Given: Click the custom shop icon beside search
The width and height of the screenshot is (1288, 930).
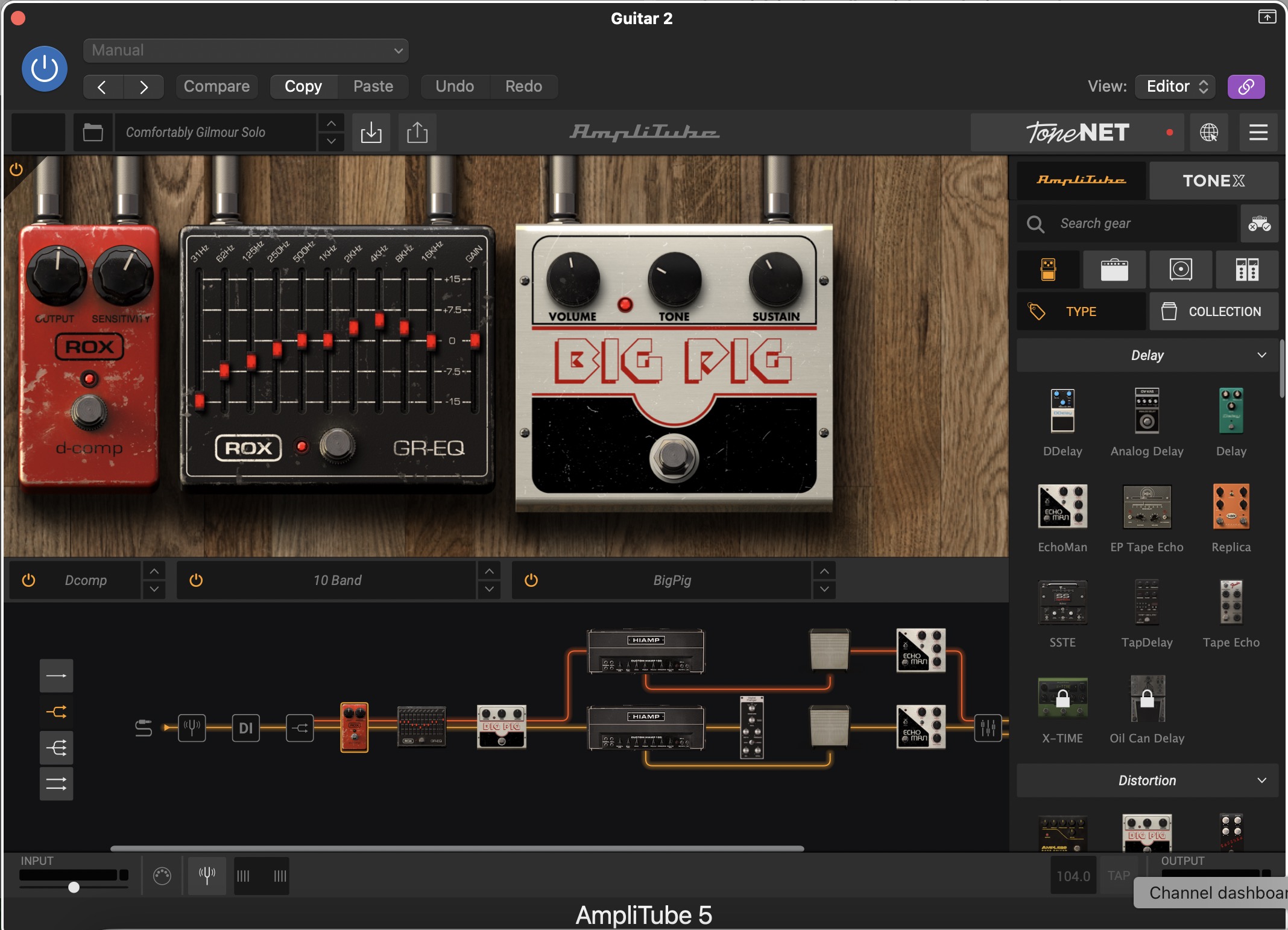Looking at the screenshot, I should point(1260,224).
